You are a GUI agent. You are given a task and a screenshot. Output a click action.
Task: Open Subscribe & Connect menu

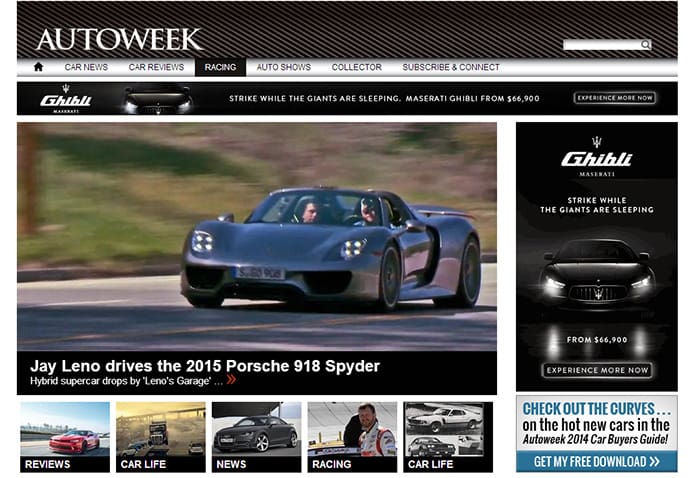451,67
